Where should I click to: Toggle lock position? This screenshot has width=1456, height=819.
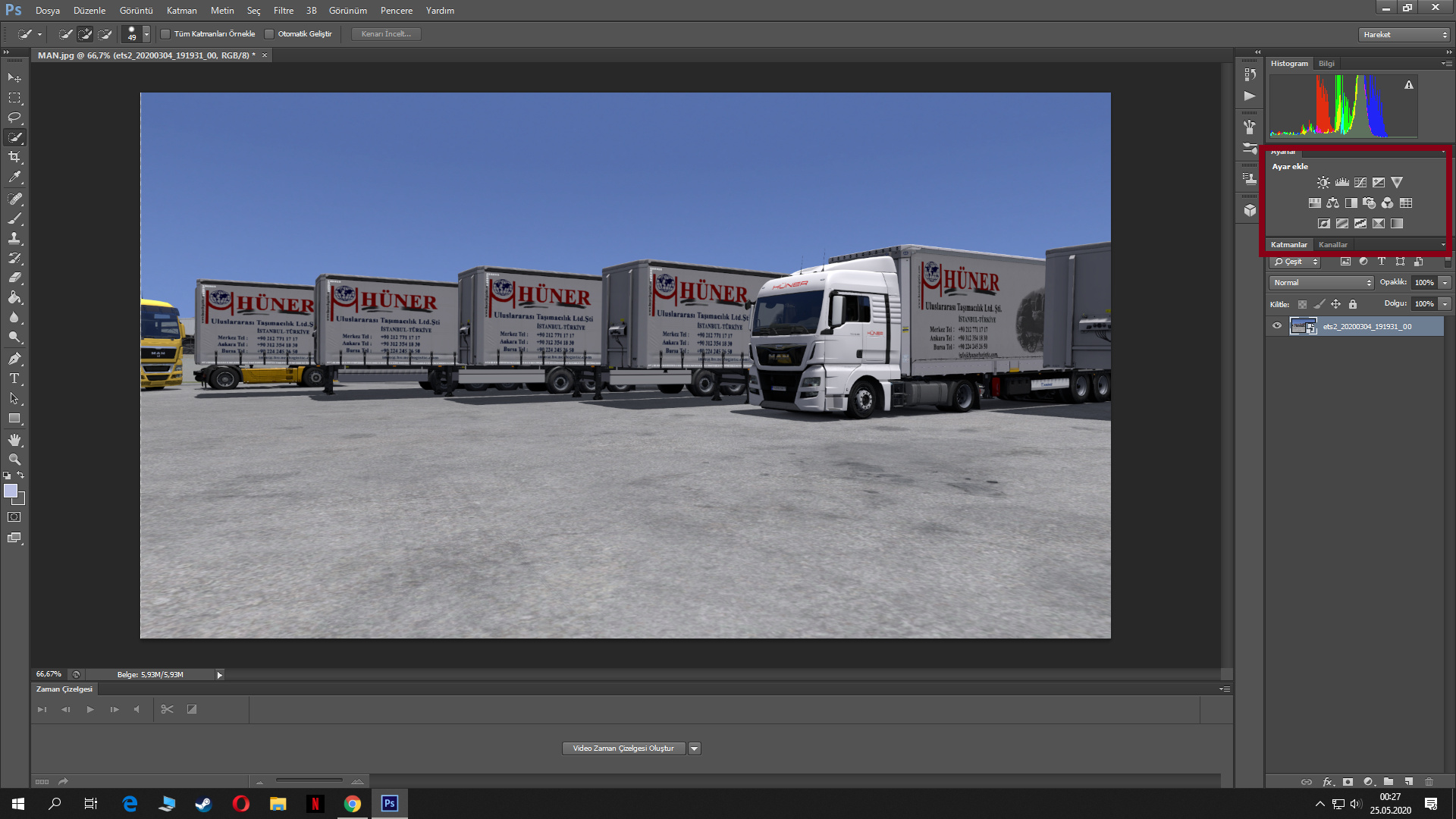(x=1336, y=305)
